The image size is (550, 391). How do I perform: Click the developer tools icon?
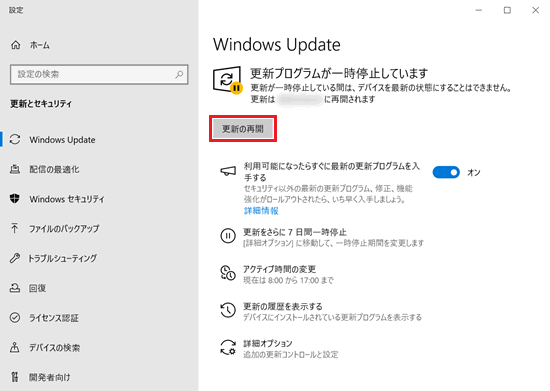[14, 377]
